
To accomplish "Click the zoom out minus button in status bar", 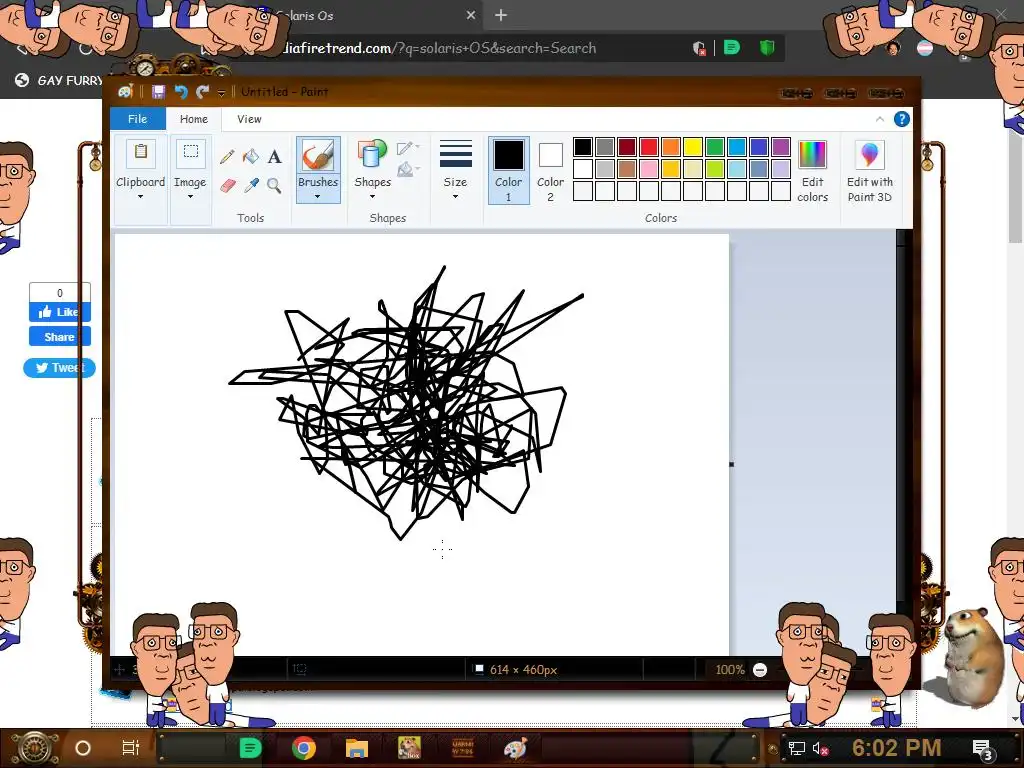I will (x=760, y=669).
